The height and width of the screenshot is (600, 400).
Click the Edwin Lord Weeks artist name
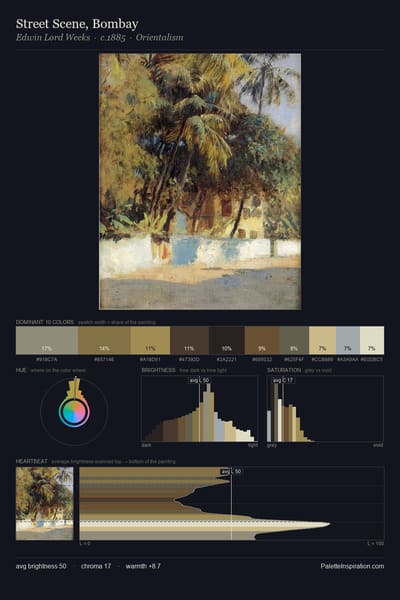pos(53,38)
